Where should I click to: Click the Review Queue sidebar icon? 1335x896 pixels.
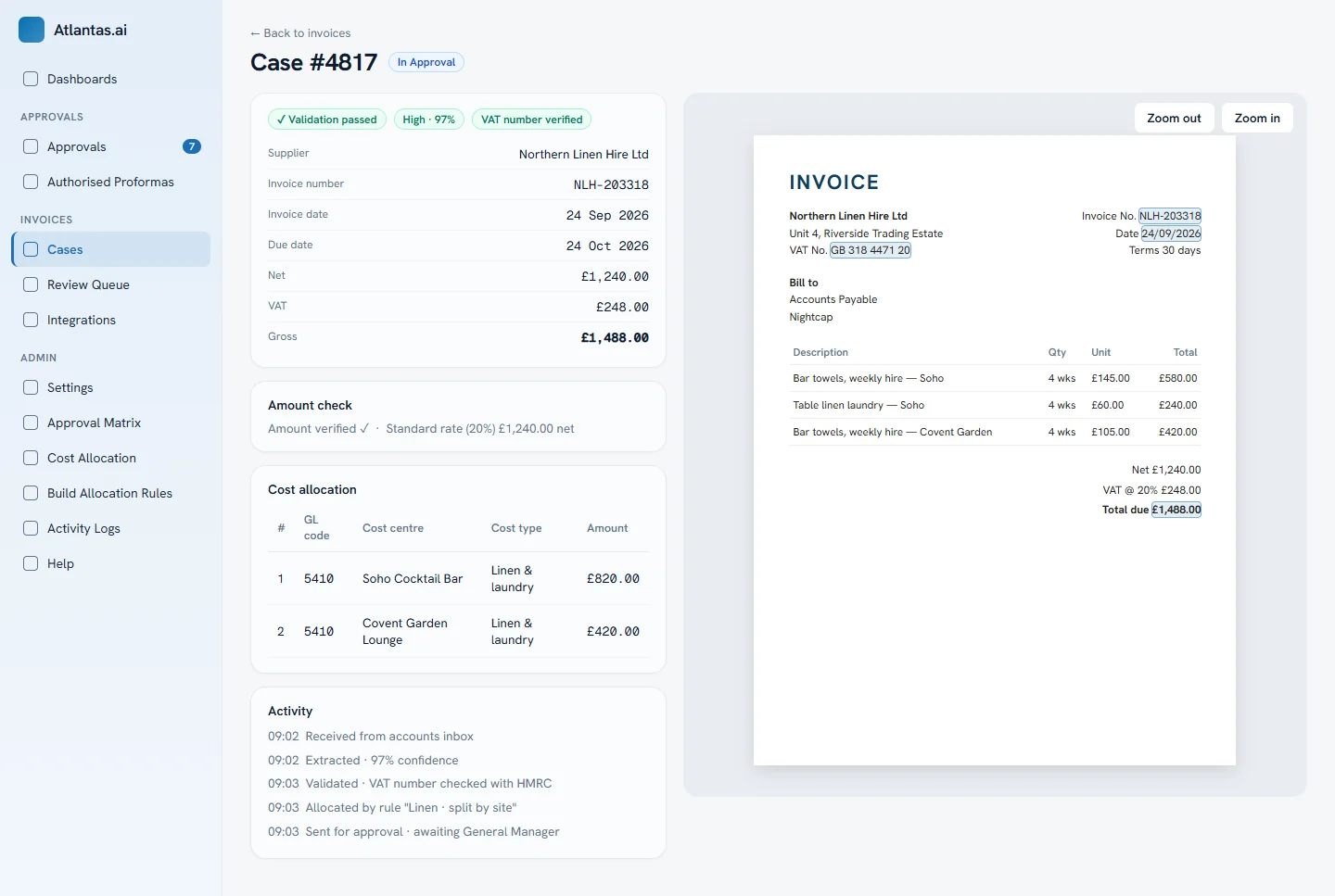pyautogui.click(x=31, y=284)
